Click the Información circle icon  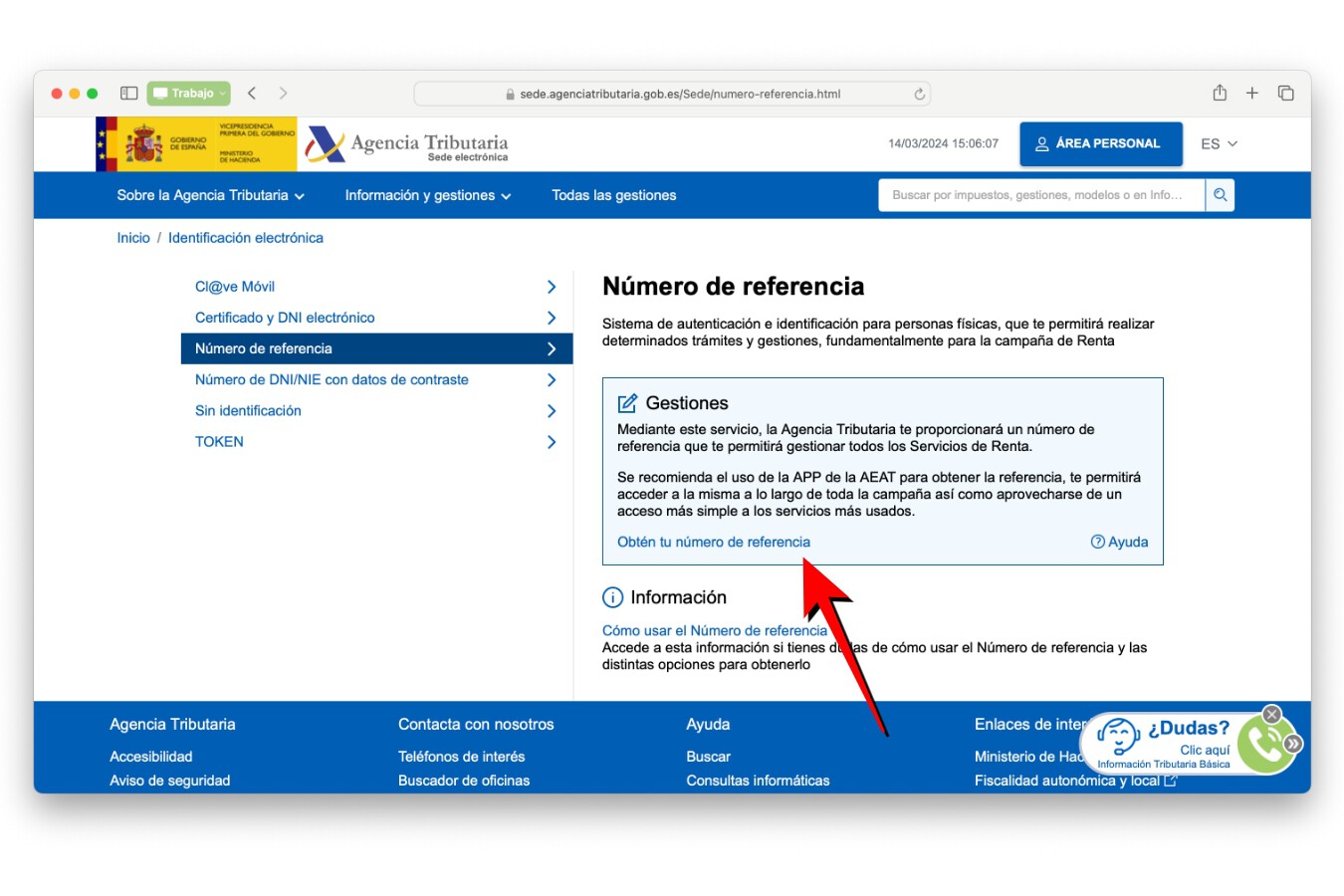(x=613, y=598)
